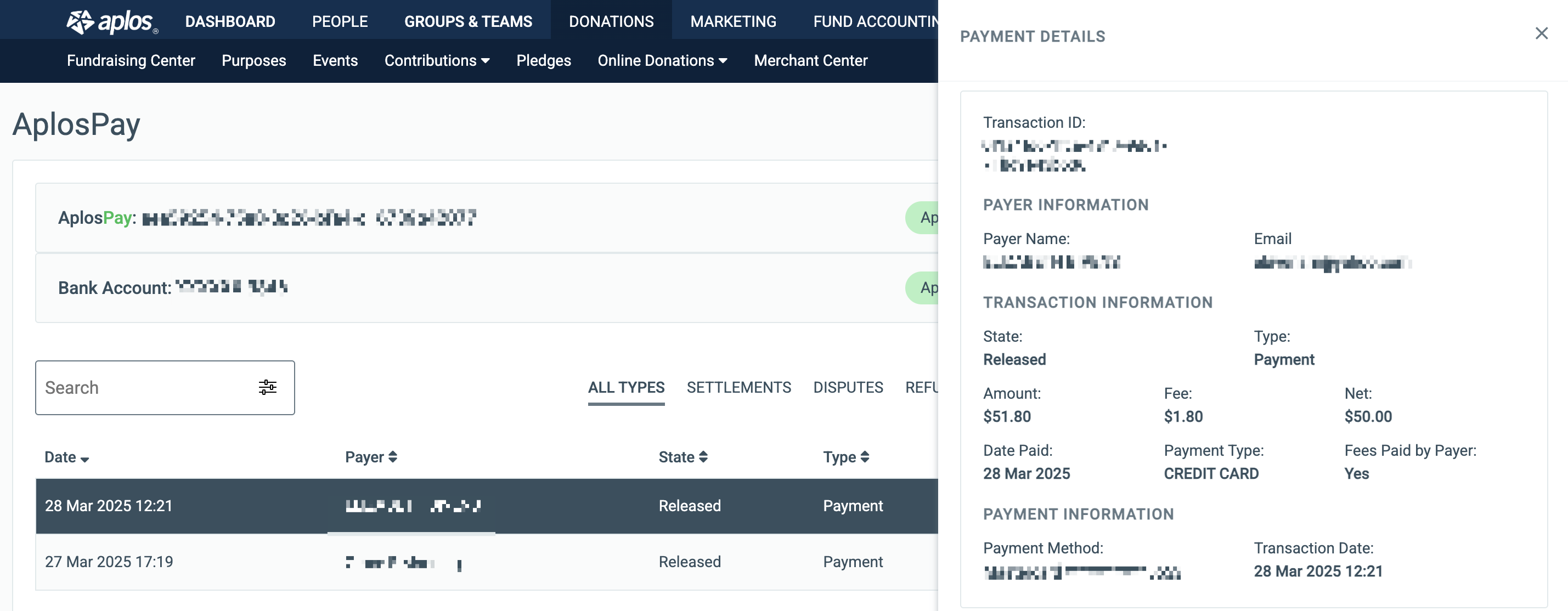Image resolution: width=1568 pixels, height=611 pixels.
Task: Switch to Disputes tab
Action: (x=848, y=387)
